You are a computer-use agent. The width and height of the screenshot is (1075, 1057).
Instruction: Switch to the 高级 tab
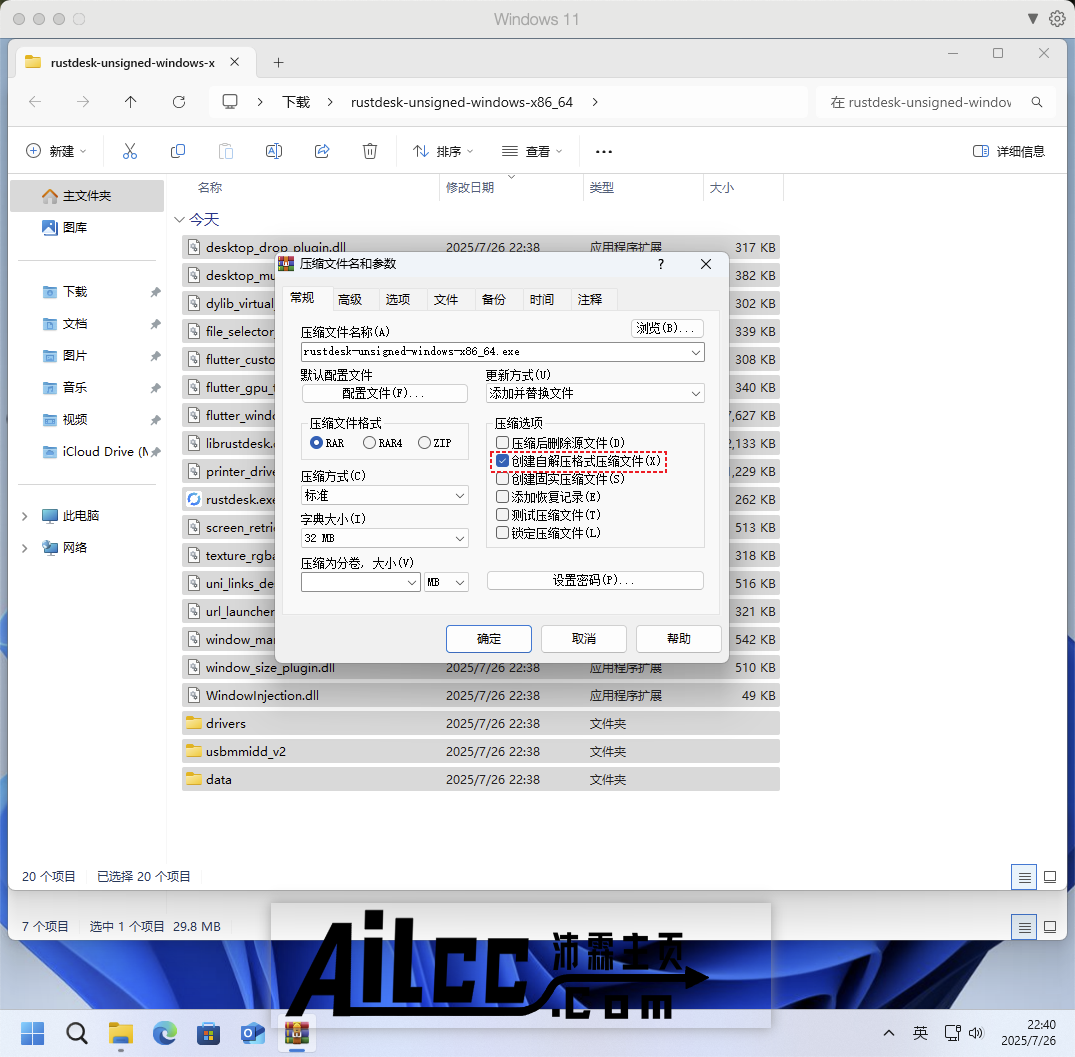350,300
